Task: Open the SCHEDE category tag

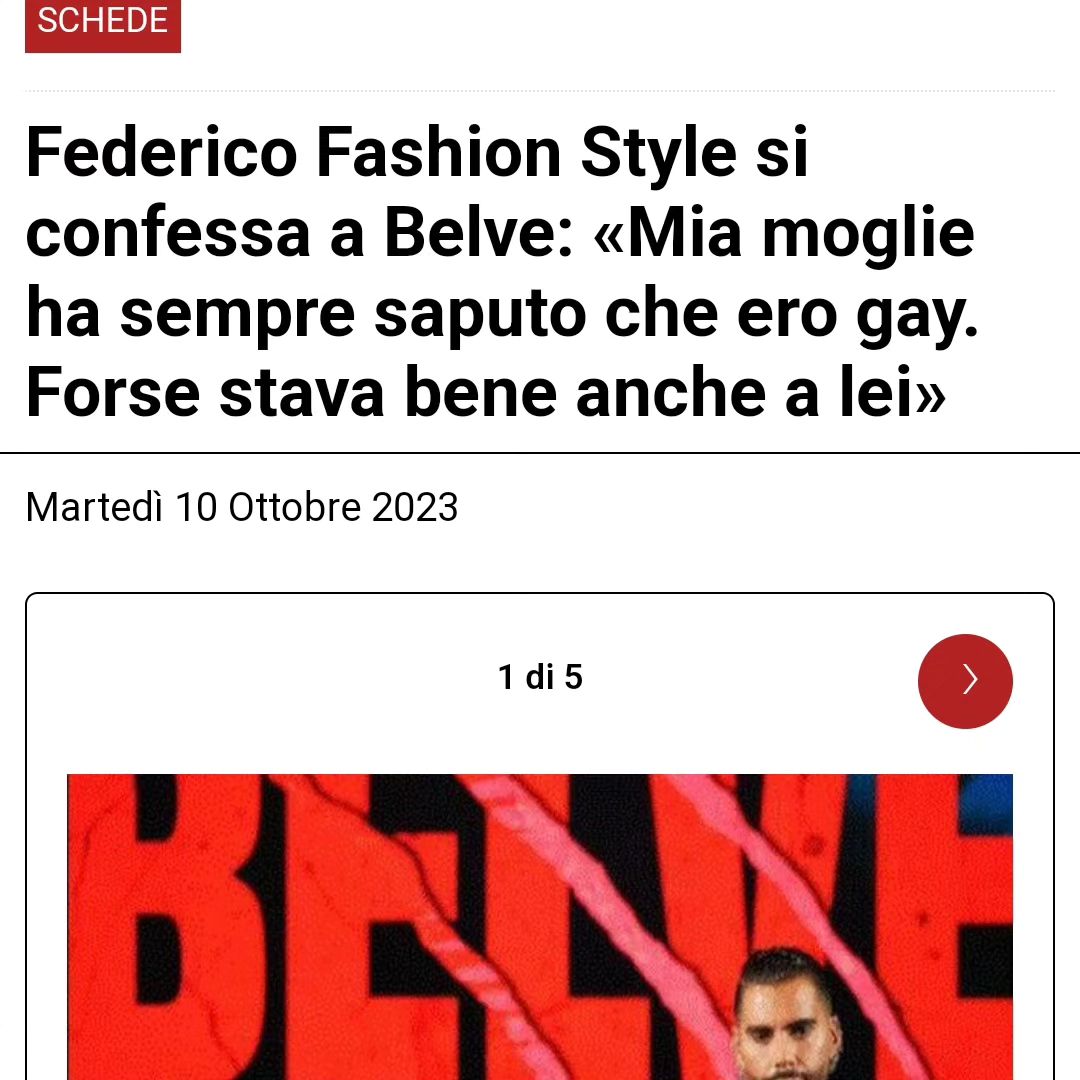Action: 103,23
